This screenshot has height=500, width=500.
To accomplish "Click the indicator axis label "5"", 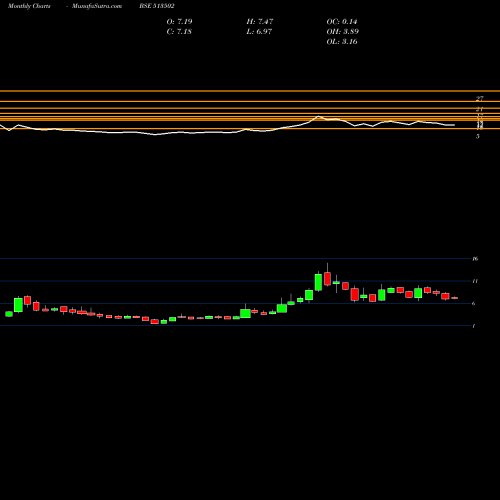I will click(x=478, y=136).
